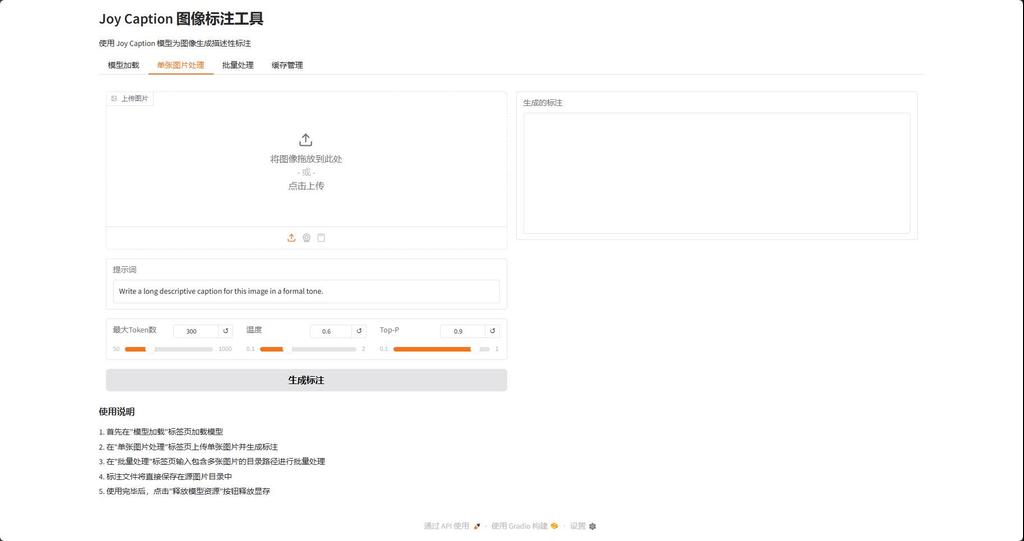1024x541 pixels.
Task: Select the webcam source icon below the image box
Action: tap(306, 238)
